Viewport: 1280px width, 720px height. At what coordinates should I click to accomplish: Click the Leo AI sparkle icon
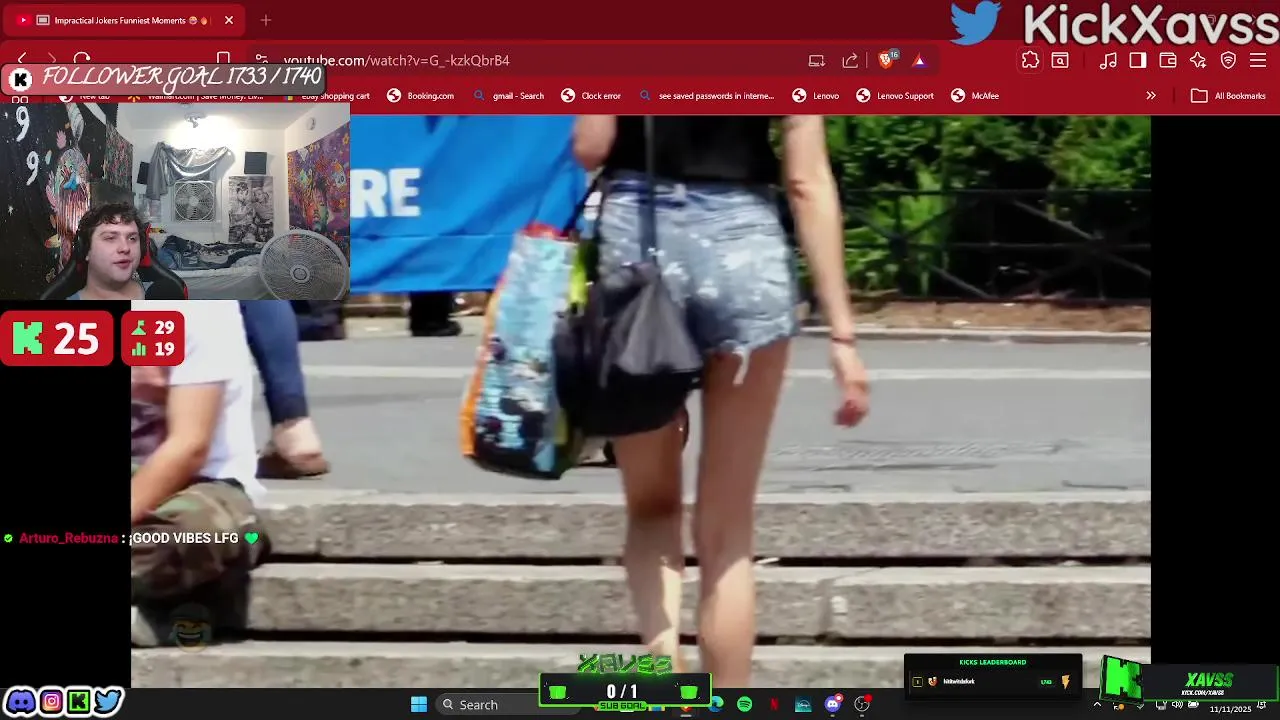click(x=1198, y=61)
